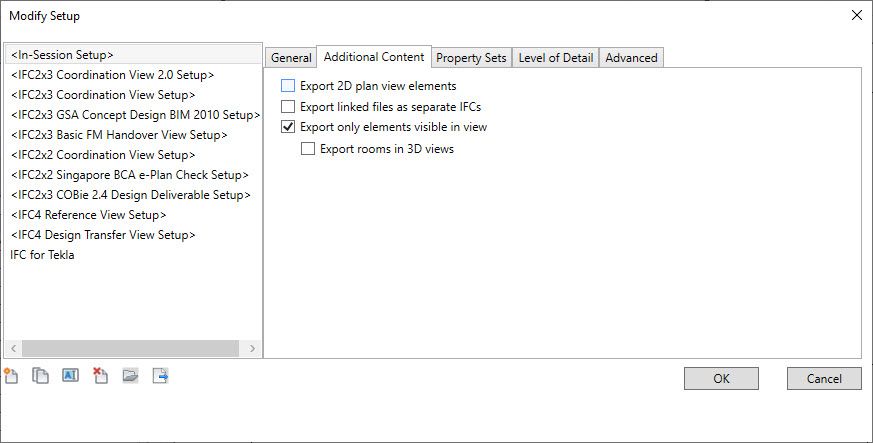Delete the selected setup via red X icon

(100, 376)
